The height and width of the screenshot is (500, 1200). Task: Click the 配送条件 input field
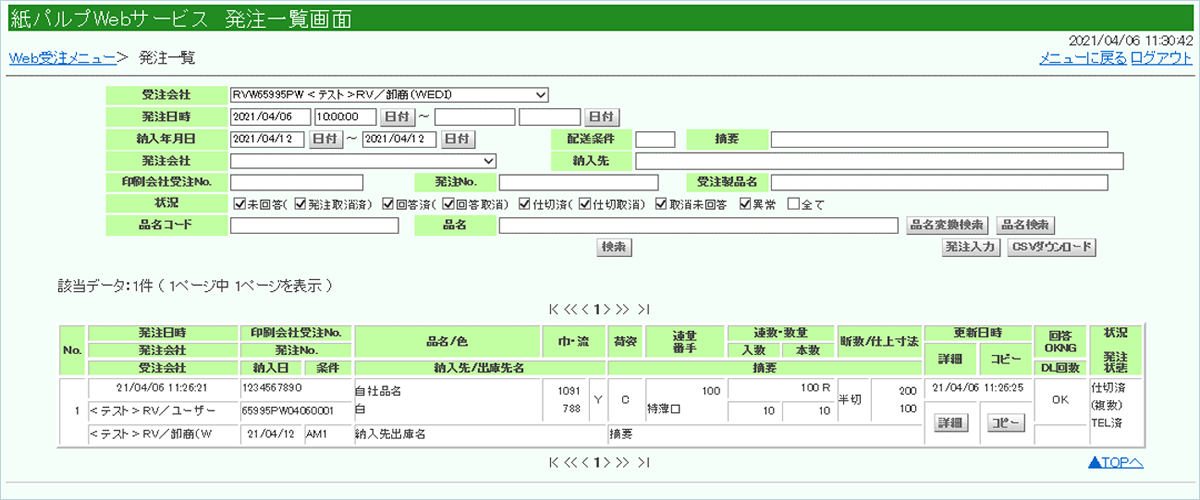[x=656, y=139]
